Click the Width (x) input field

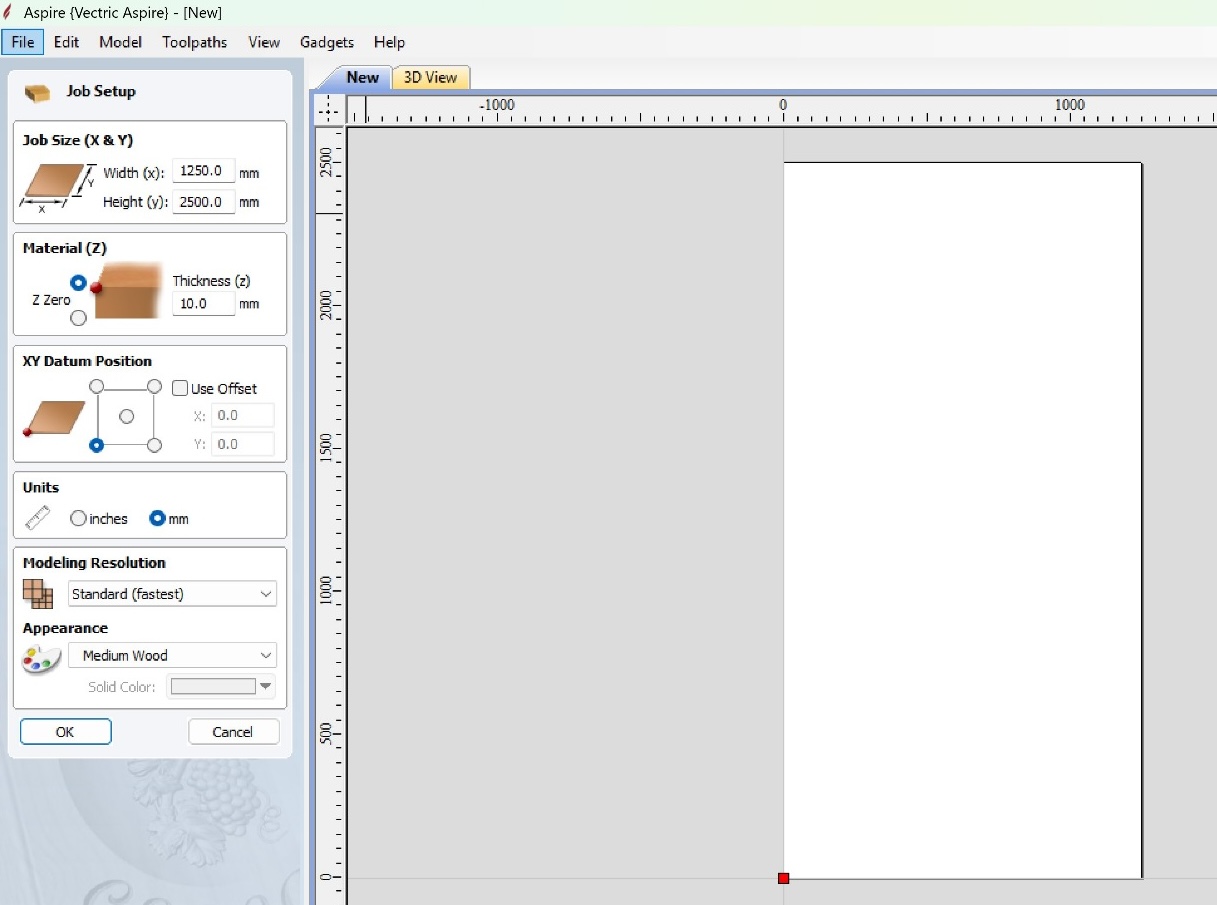[204, 171]
